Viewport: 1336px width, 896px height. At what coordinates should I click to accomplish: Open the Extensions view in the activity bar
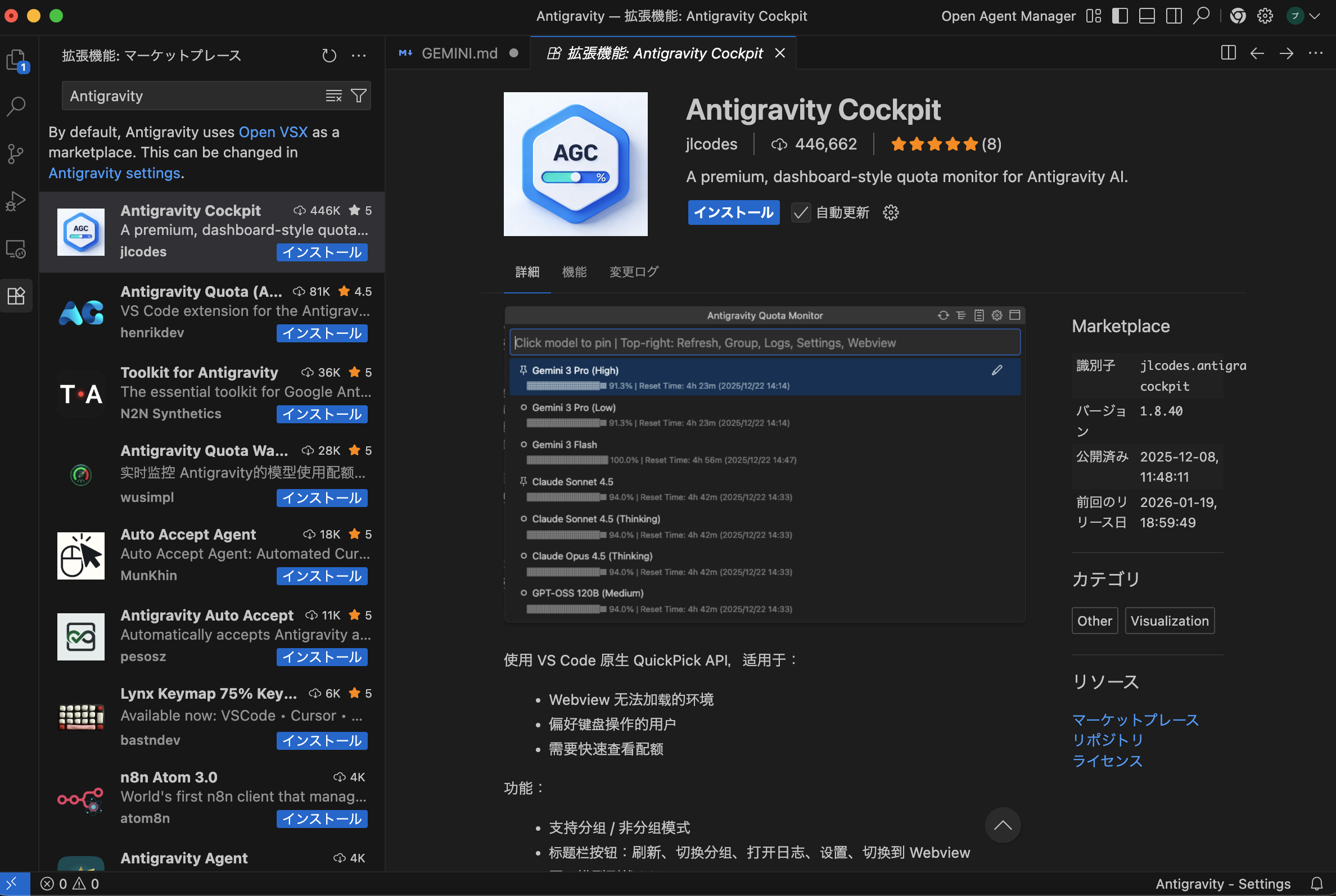click(x=16, y=296)
